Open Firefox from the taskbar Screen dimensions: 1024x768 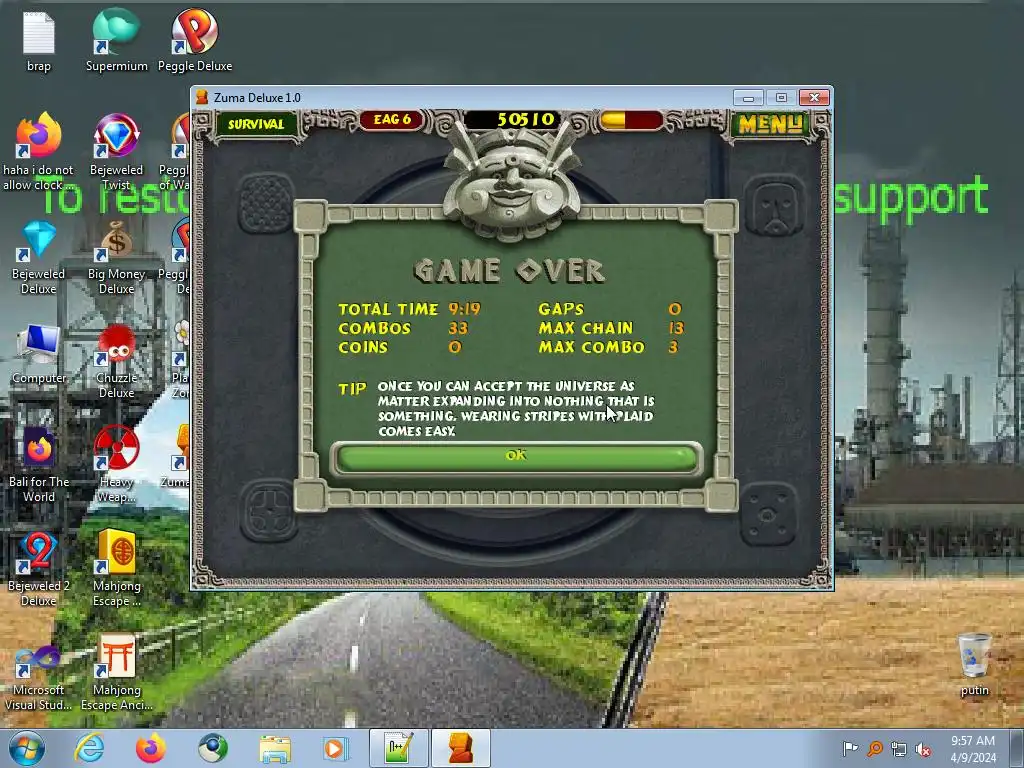pyautogui.click(x=150, y=748)
